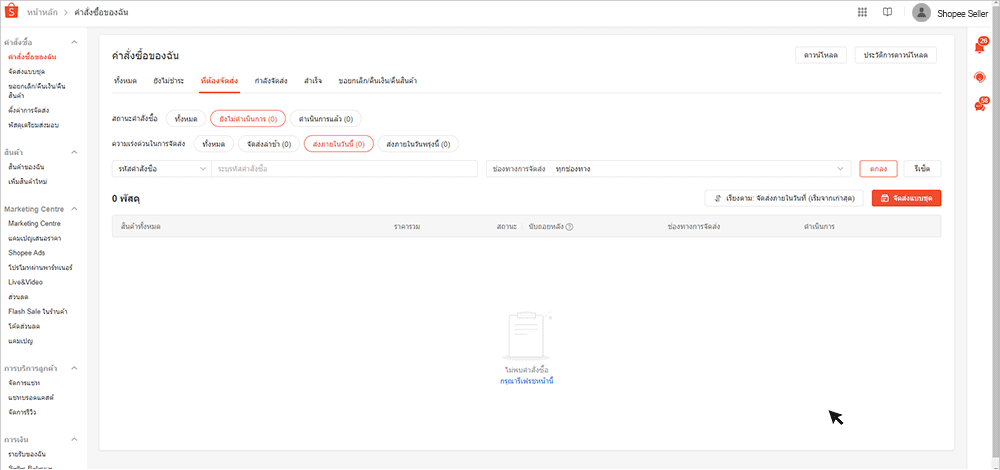Open the Marketing Centre sidebar sub-item
This screenshot has height=470, width=1000.
(34, 224)
